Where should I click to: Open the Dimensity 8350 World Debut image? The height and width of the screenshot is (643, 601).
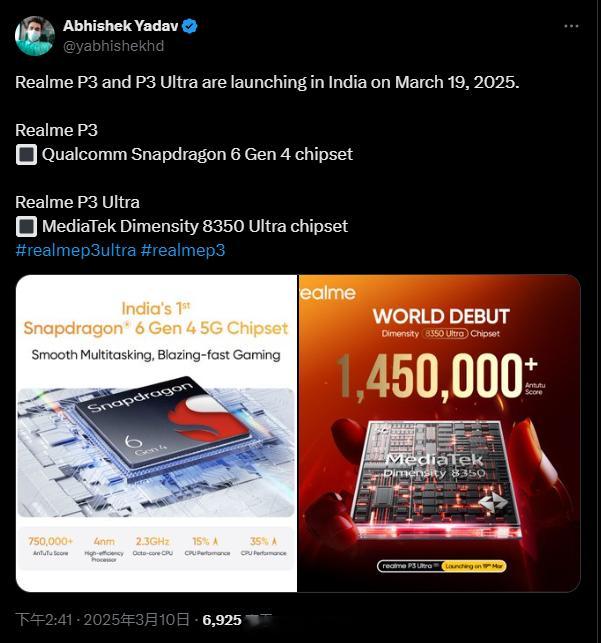pyautogui.click(x=439, y=433)
